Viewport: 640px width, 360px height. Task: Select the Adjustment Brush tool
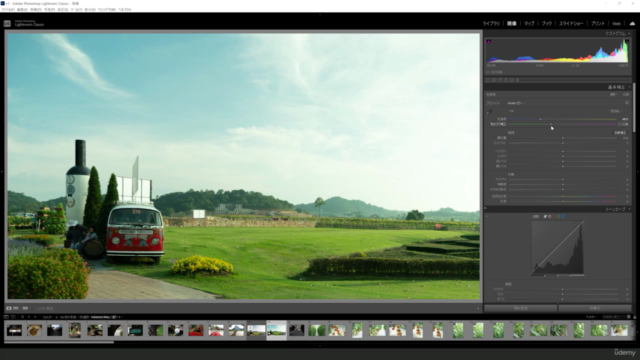(x=518, y=80)
